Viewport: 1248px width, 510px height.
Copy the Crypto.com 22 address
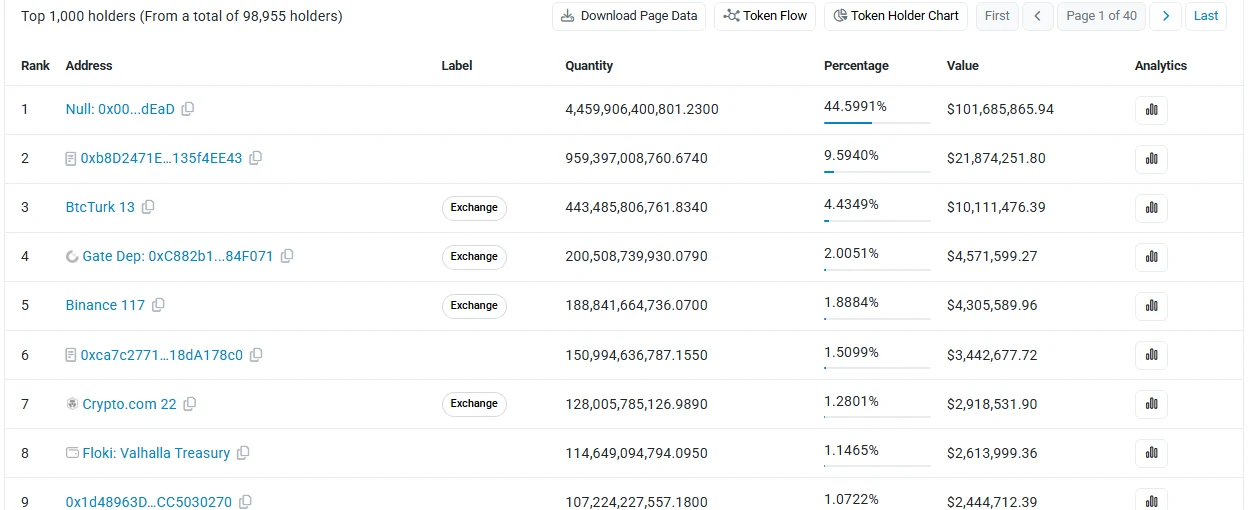pyautogui.click(x=190, y=404)
